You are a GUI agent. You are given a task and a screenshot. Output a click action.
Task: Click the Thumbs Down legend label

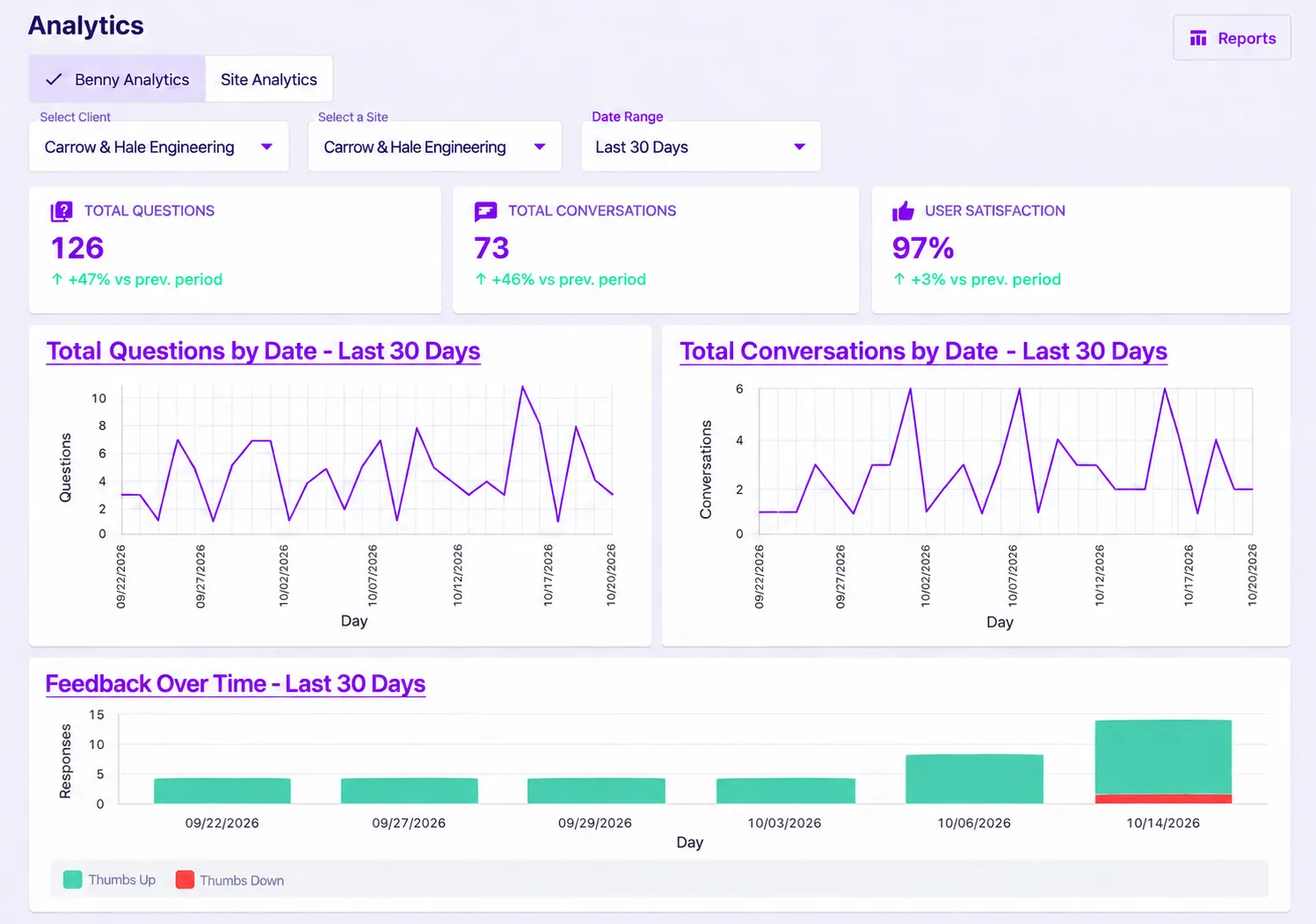click(x=242, y=880)
